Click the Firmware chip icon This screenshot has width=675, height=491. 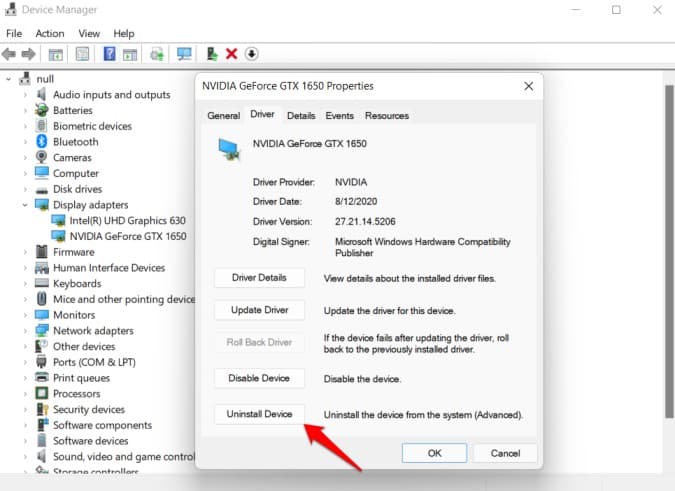pos(42,251)
